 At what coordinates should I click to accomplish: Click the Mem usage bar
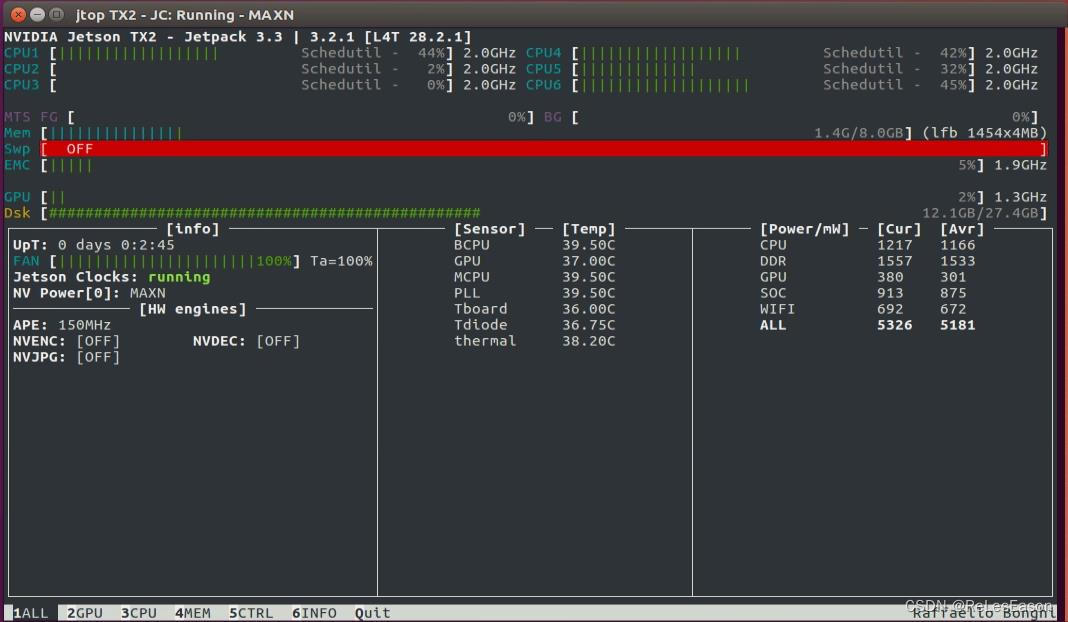[x=477, y=133]
